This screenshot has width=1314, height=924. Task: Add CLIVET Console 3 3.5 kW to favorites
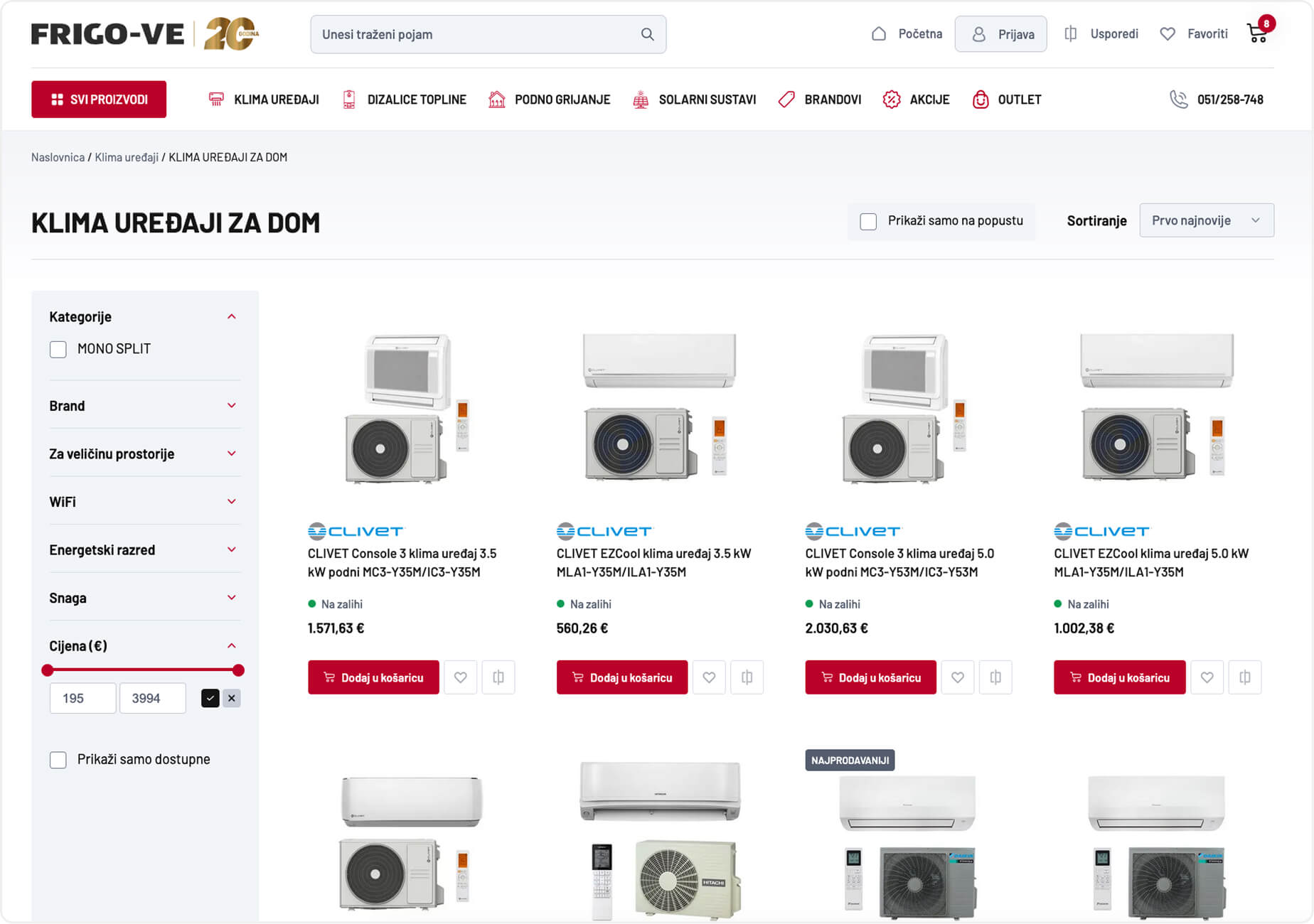coord(461,677)
